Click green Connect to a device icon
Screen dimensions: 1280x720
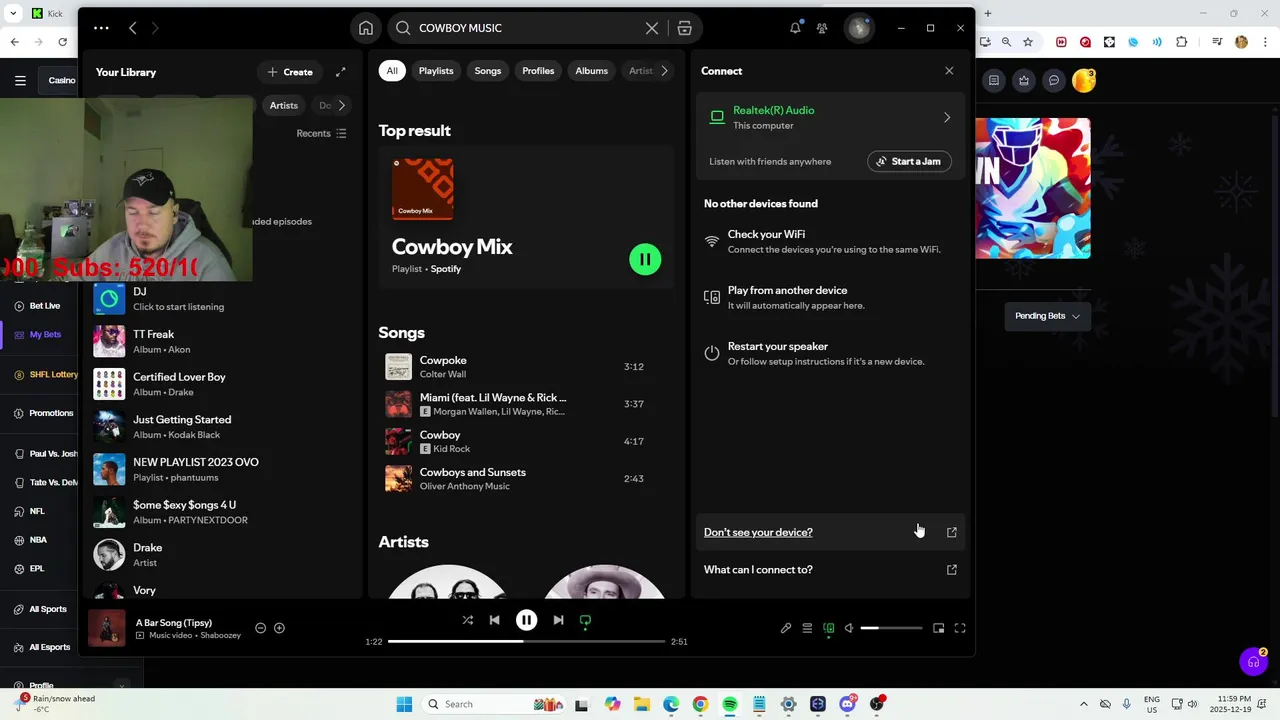pyautogui.click(x=828, y=628)
